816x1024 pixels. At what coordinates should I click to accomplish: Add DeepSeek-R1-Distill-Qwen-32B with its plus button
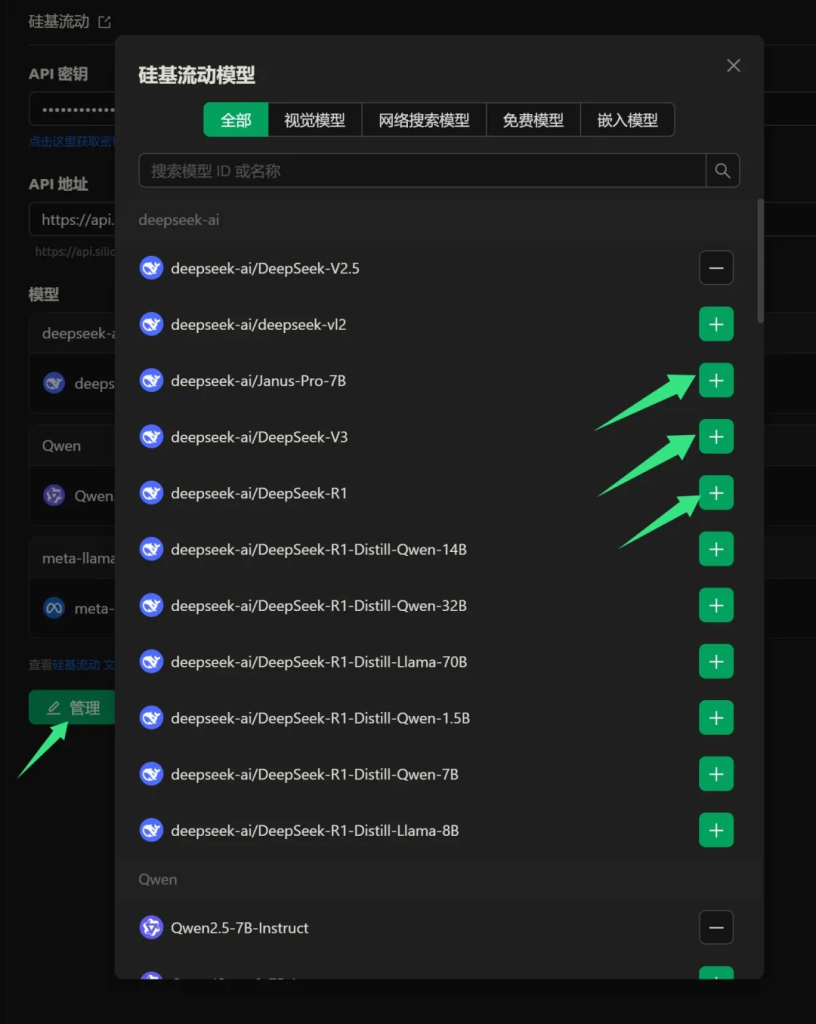(x=716, y=605)
